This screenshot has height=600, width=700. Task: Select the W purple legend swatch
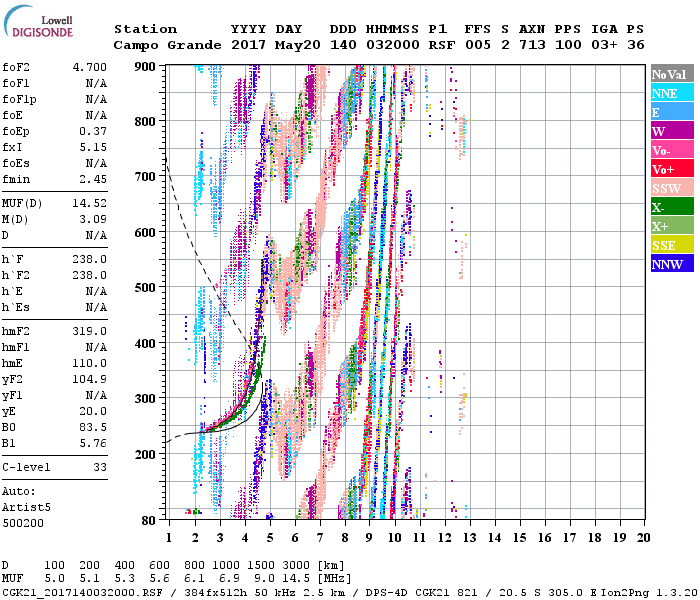672,131
